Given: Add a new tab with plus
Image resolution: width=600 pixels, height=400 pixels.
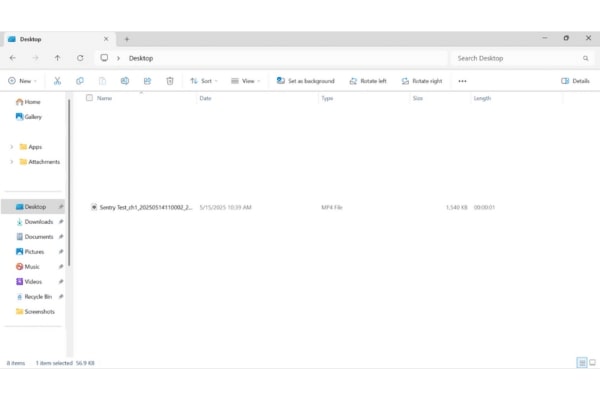Looking at the screenshot, I should [x=127, y=39].
